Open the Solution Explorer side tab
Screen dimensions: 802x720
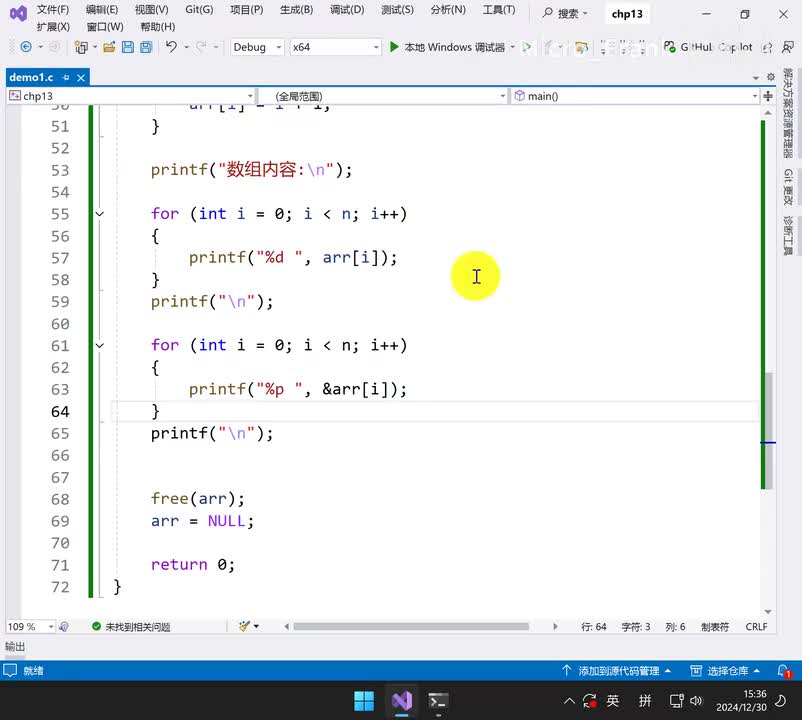788,113
